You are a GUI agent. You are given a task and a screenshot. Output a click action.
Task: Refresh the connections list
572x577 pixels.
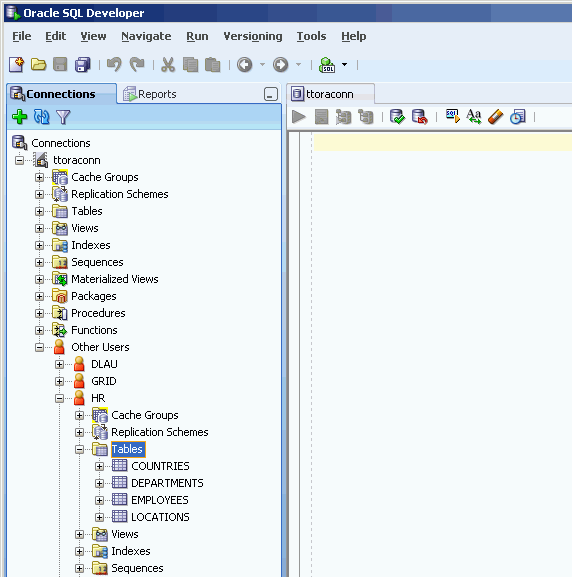(42, 117)
